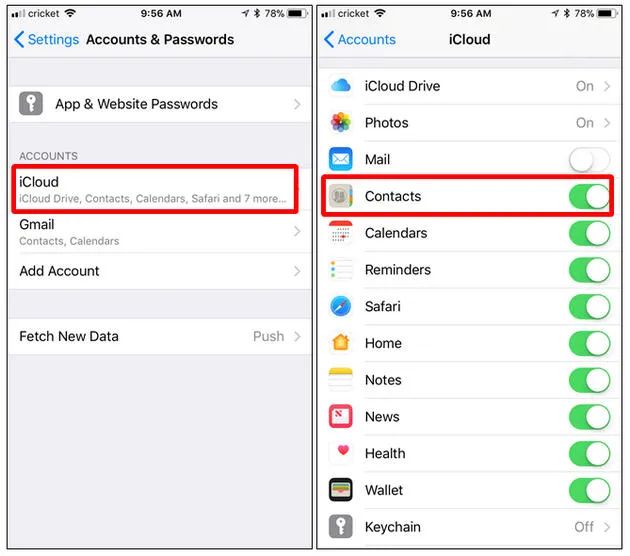
Task: Open Keychain settings showing Off
Action: pos(470,527)
